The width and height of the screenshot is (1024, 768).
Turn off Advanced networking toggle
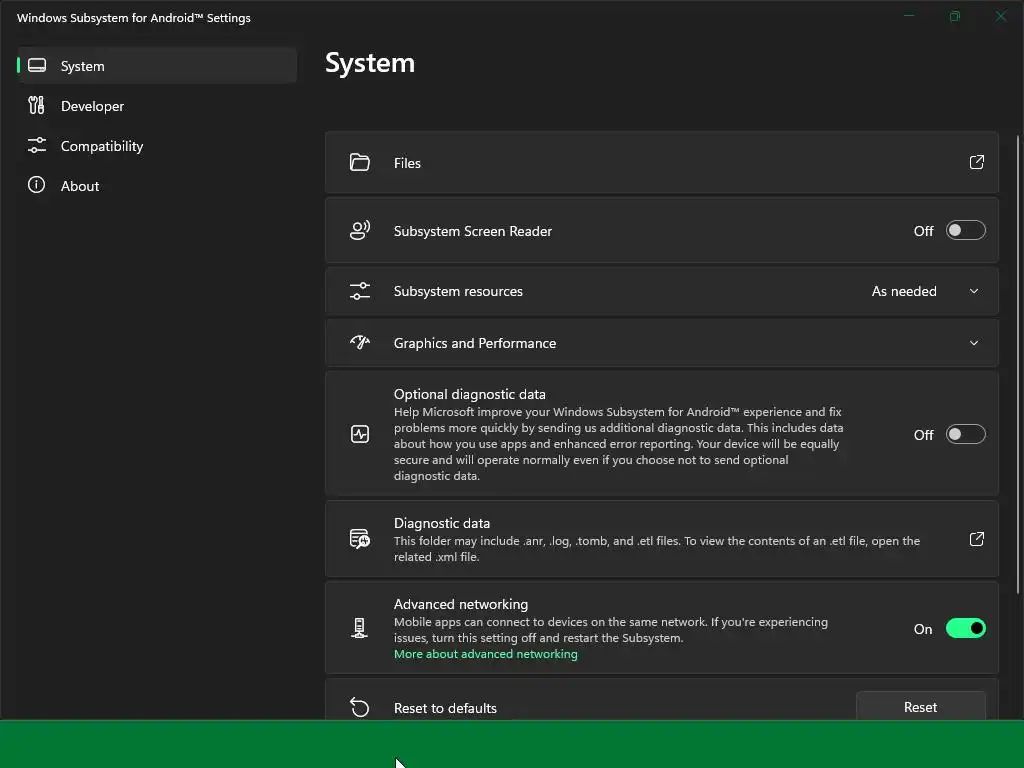(x=965, y=628)
